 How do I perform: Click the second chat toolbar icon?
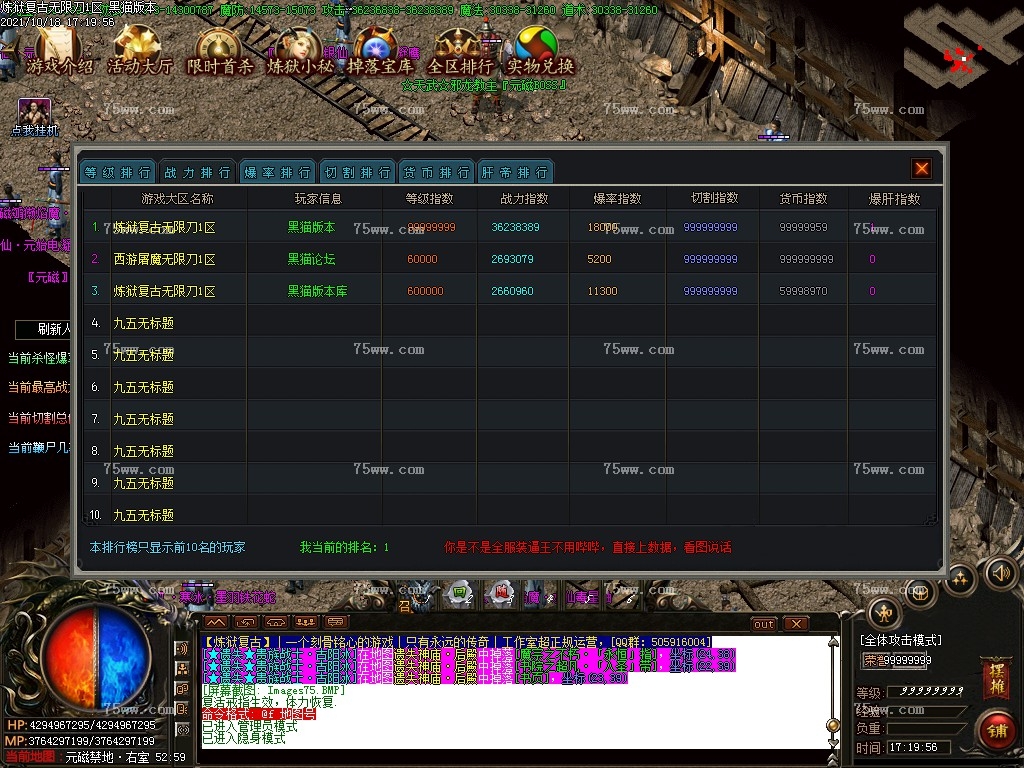coord(246,622)
